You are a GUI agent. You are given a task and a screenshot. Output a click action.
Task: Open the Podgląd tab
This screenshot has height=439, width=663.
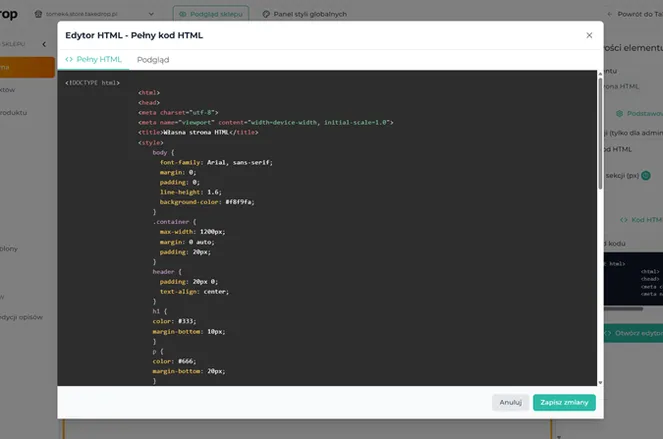(x=153, y=60)
